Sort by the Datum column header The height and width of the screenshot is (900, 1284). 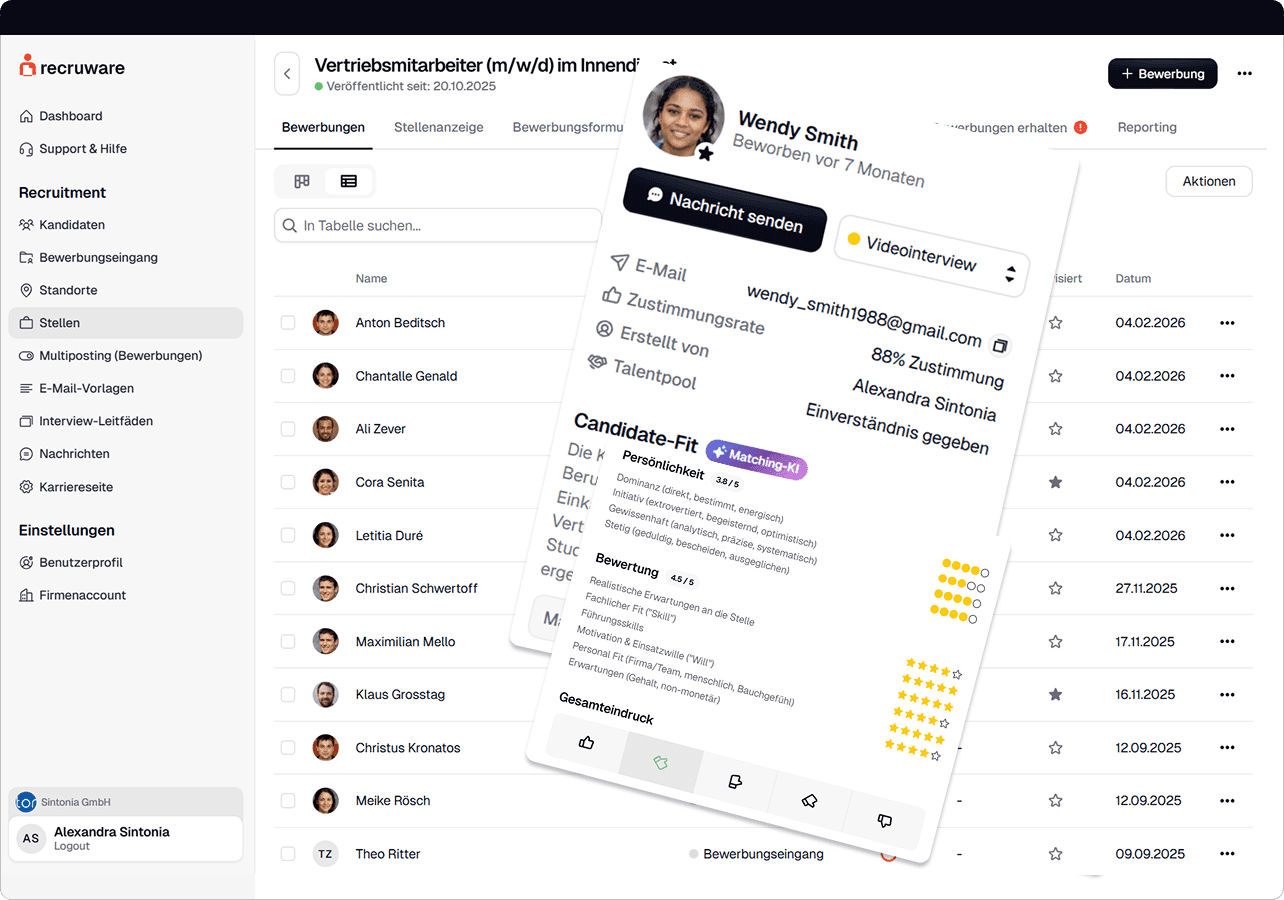[1133, 279]
